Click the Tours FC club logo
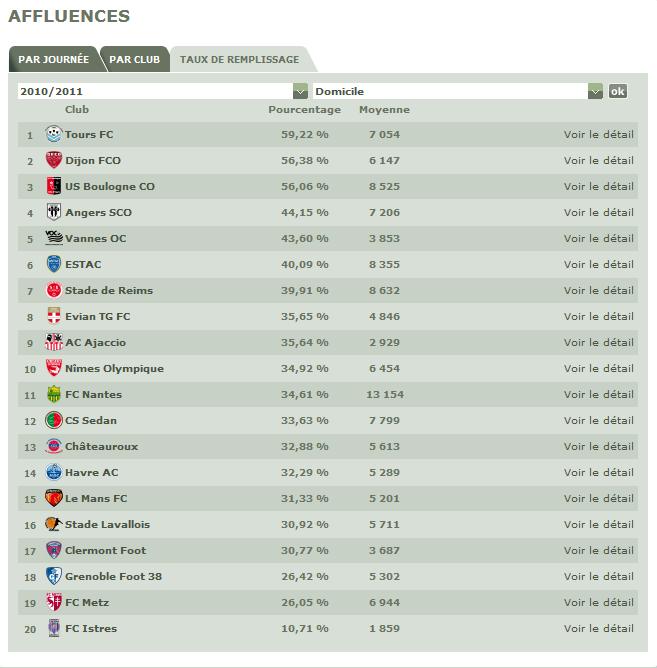 pos(54,134)
